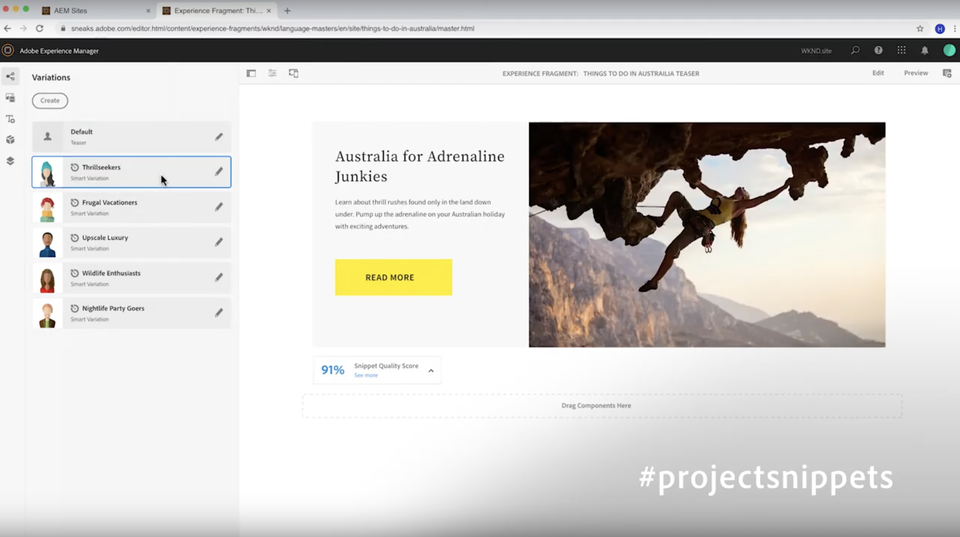This screenshot has width=960, height=537.
Task: Open the Content Tree layers icon
Action: [x=10, y=161]
